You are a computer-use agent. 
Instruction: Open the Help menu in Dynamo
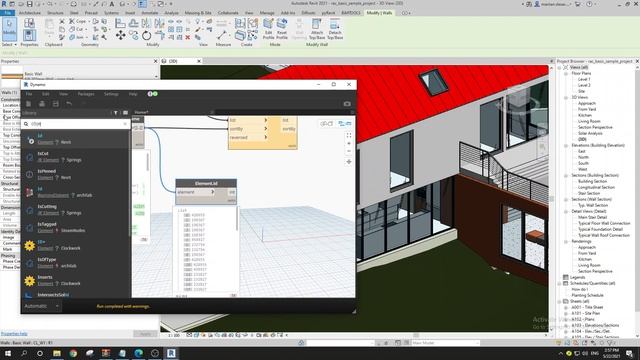(x=133, y=94)
